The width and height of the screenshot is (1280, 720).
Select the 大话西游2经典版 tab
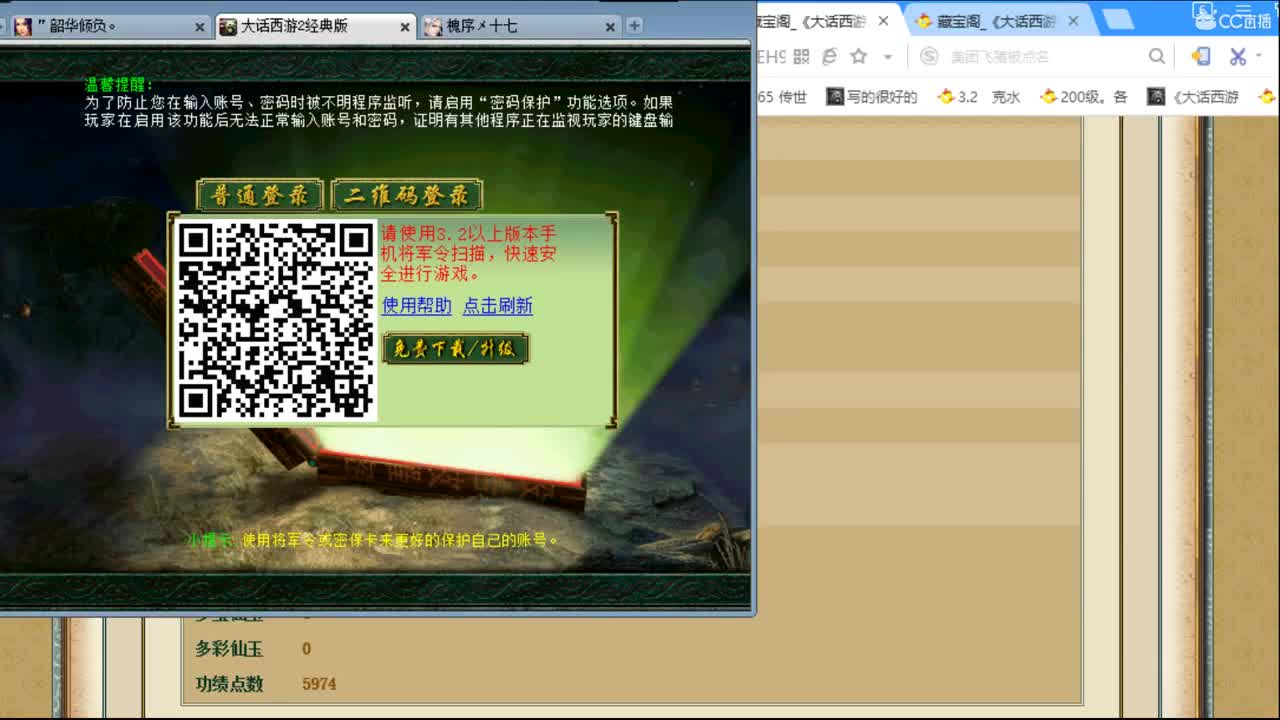[314, 27]
